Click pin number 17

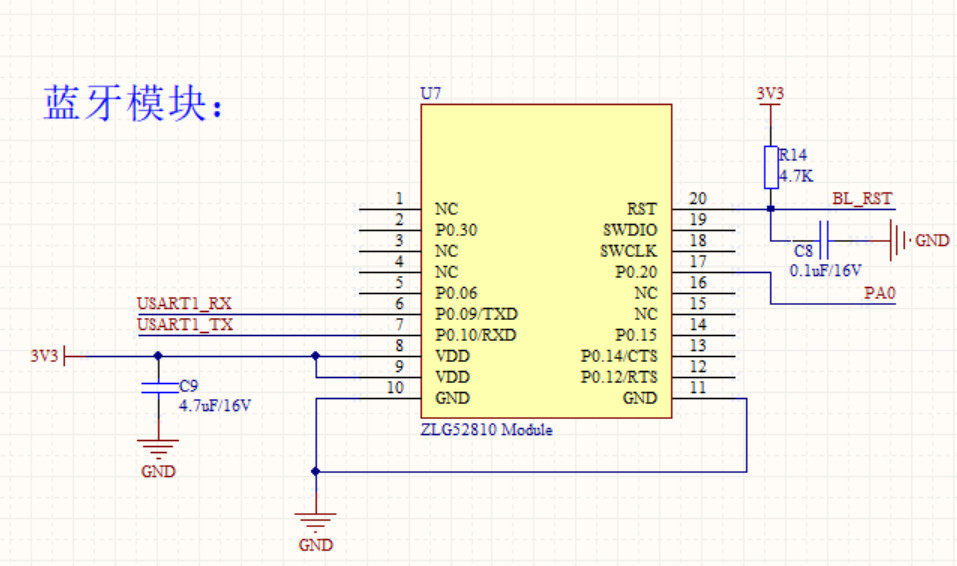(698, 261)
